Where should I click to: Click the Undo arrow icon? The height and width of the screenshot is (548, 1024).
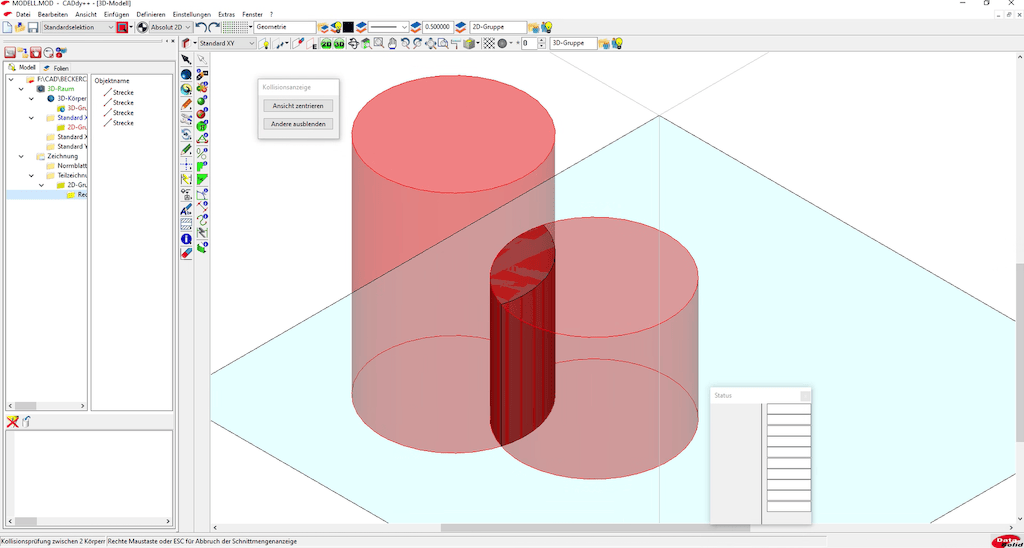[x=201, y=27]
